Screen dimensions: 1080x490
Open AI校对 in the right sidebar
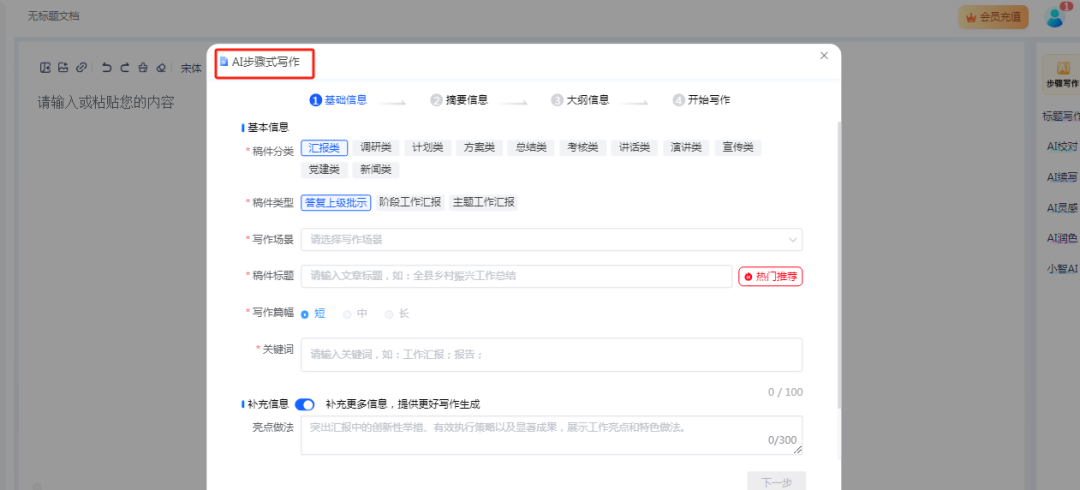point(1061,145)
